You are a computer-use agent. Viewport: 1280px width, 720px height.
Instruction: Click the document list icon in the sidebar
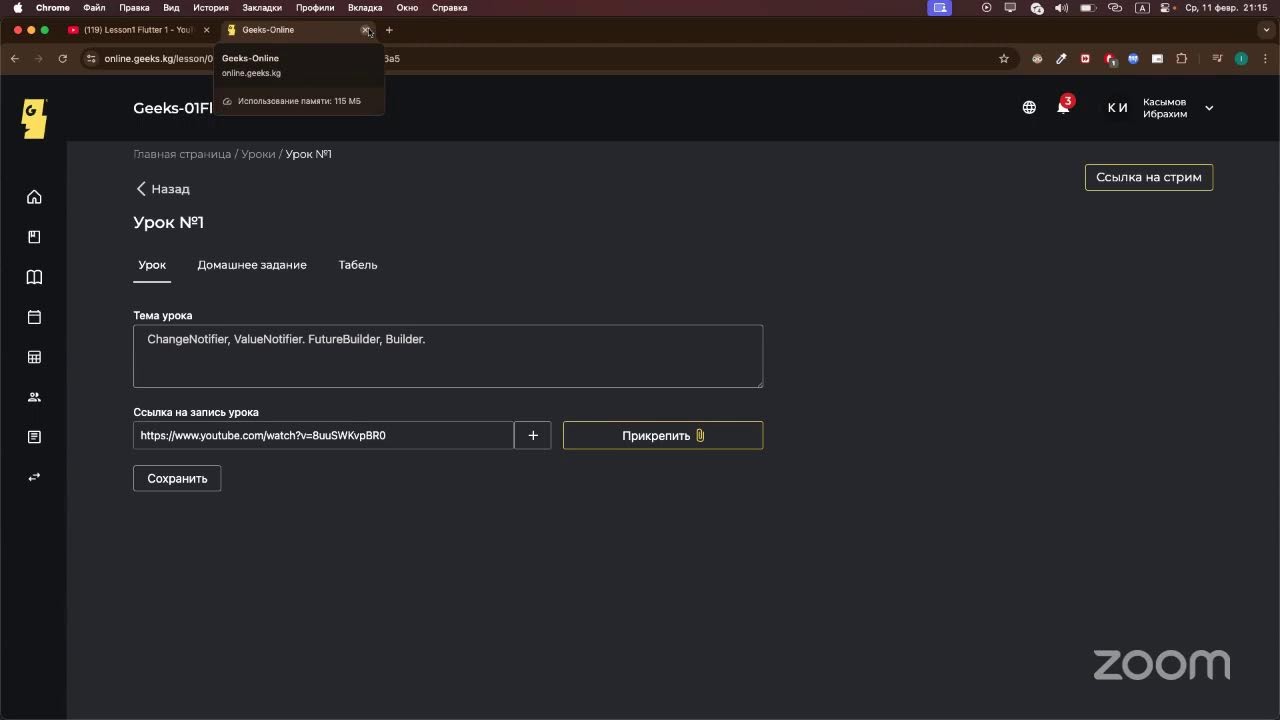click(34, 437)
